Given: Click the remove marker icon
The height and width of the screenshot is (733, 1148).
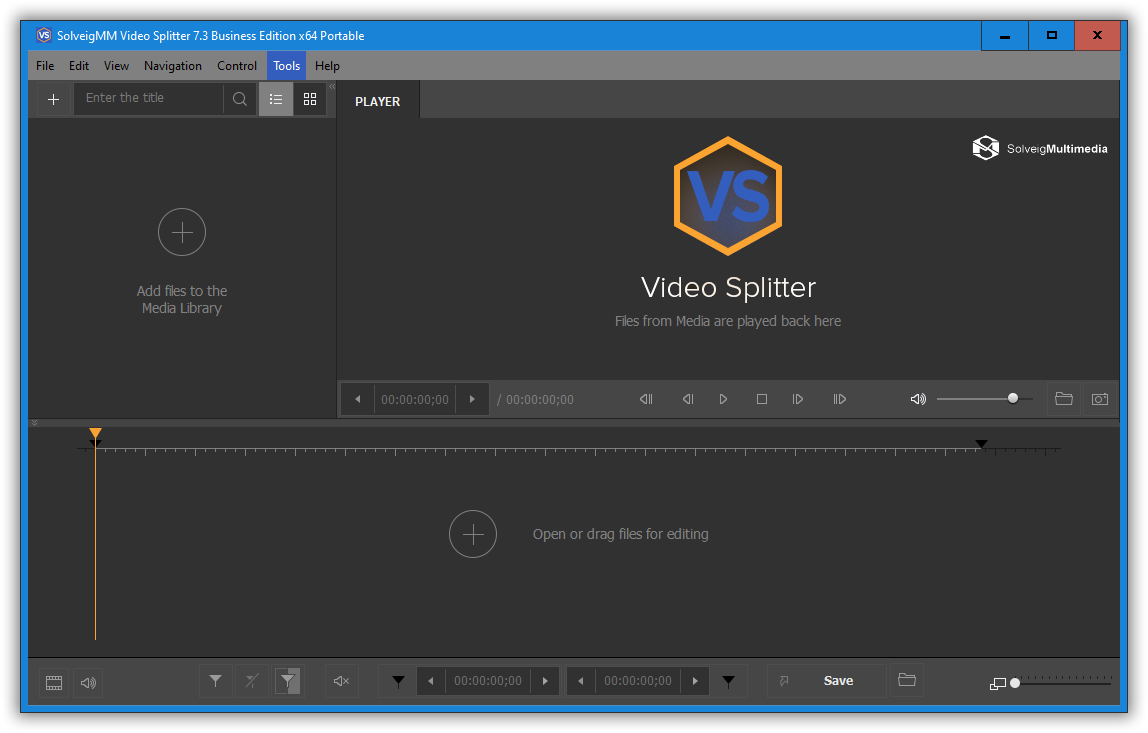Looking at the screenshot, I should coord(252,681).
